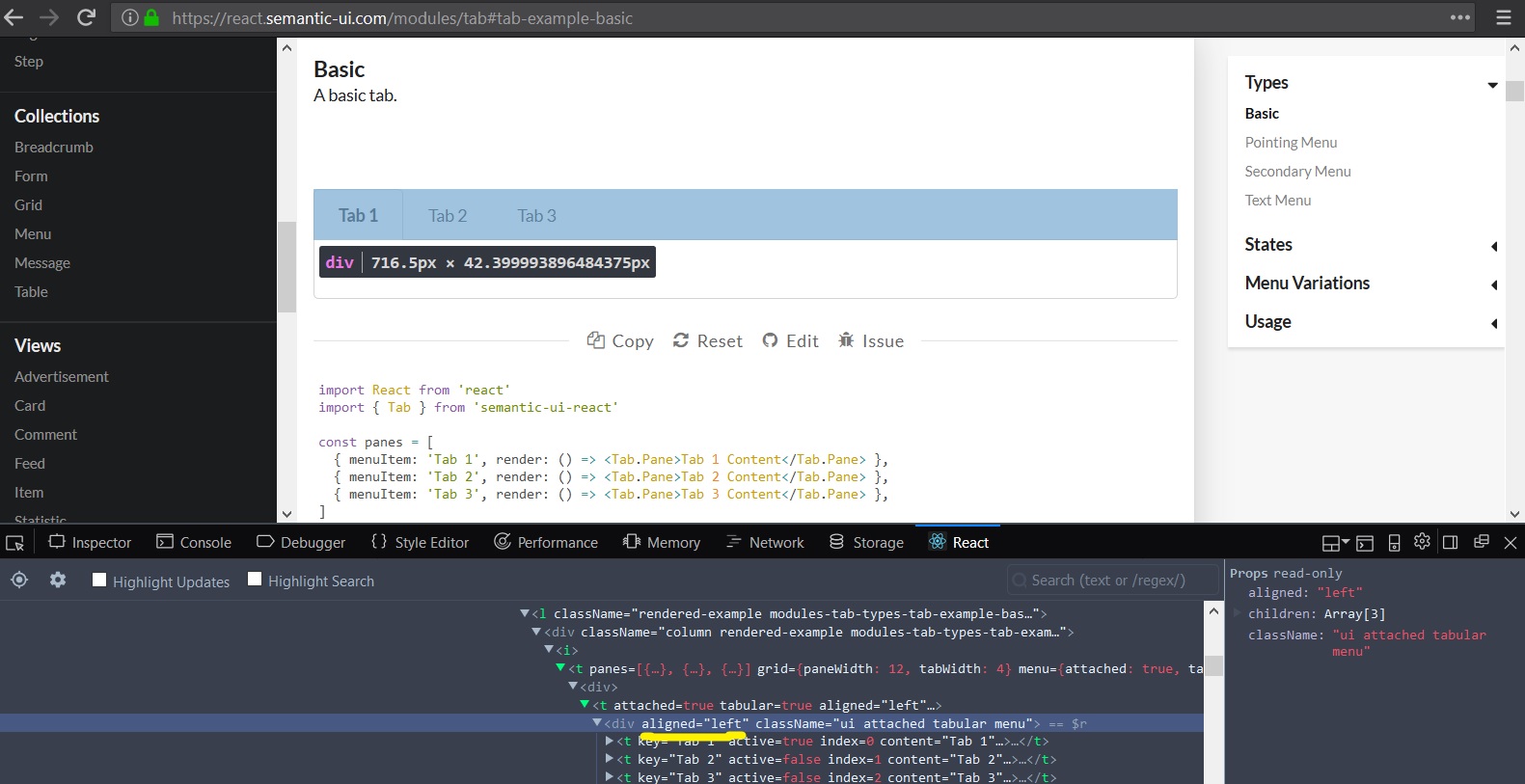
Task: Open page actions three-dot menu
Action: (1460, 17)
